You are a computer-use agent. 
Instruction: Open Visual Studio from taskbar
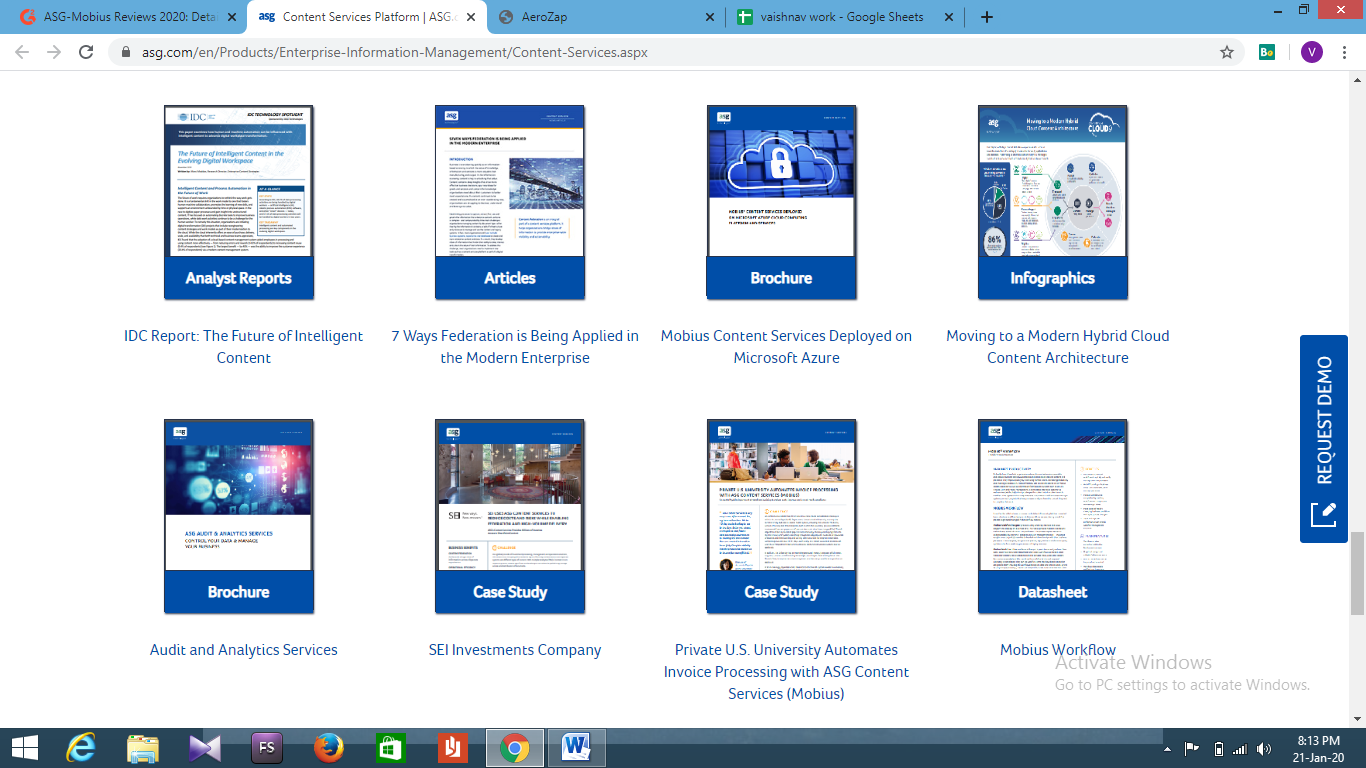click(x=205, y=748)
